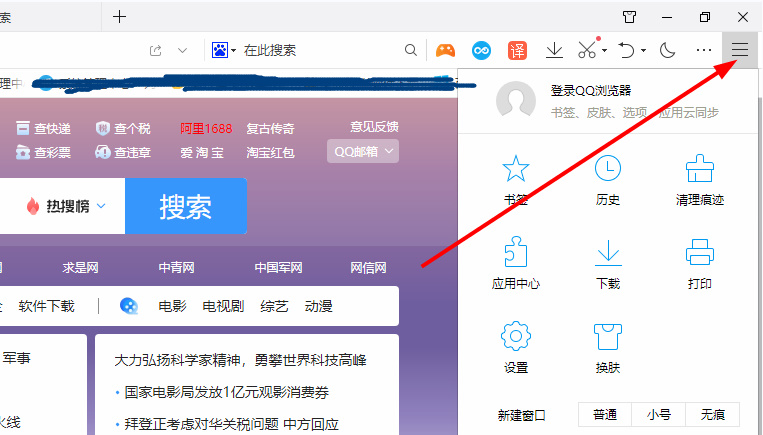Viewport: 763px width, 435px height.
Task: Open new 普通 normal window
Action: coord(605,415)
